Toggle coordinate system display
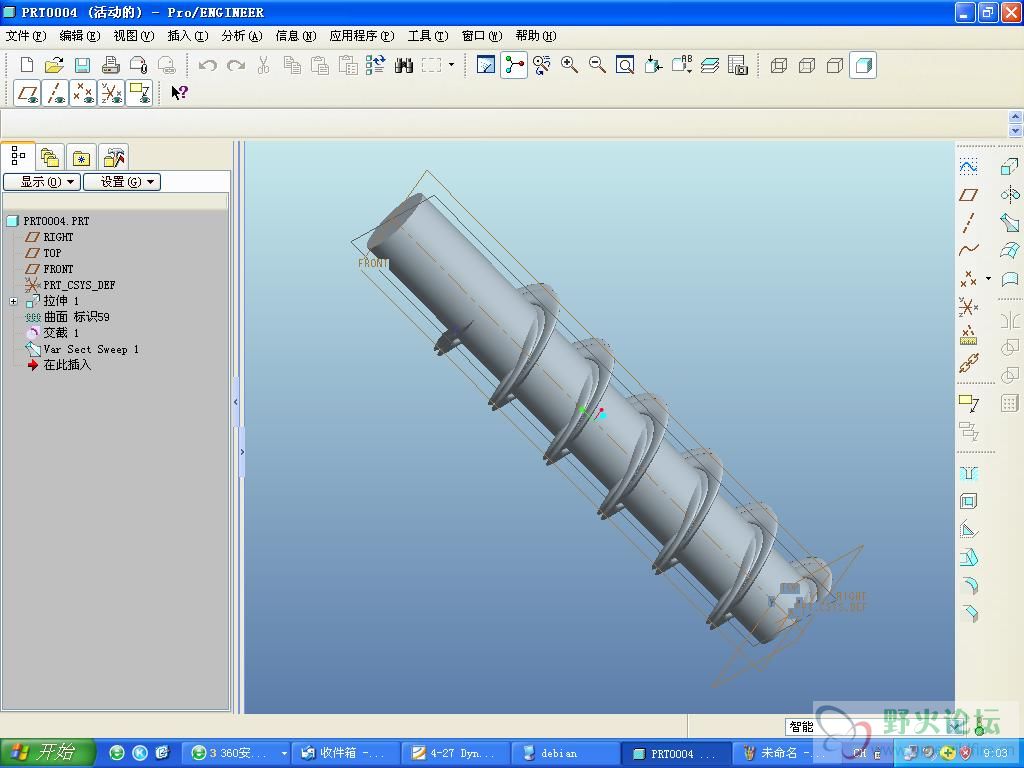 pos(111,93)
